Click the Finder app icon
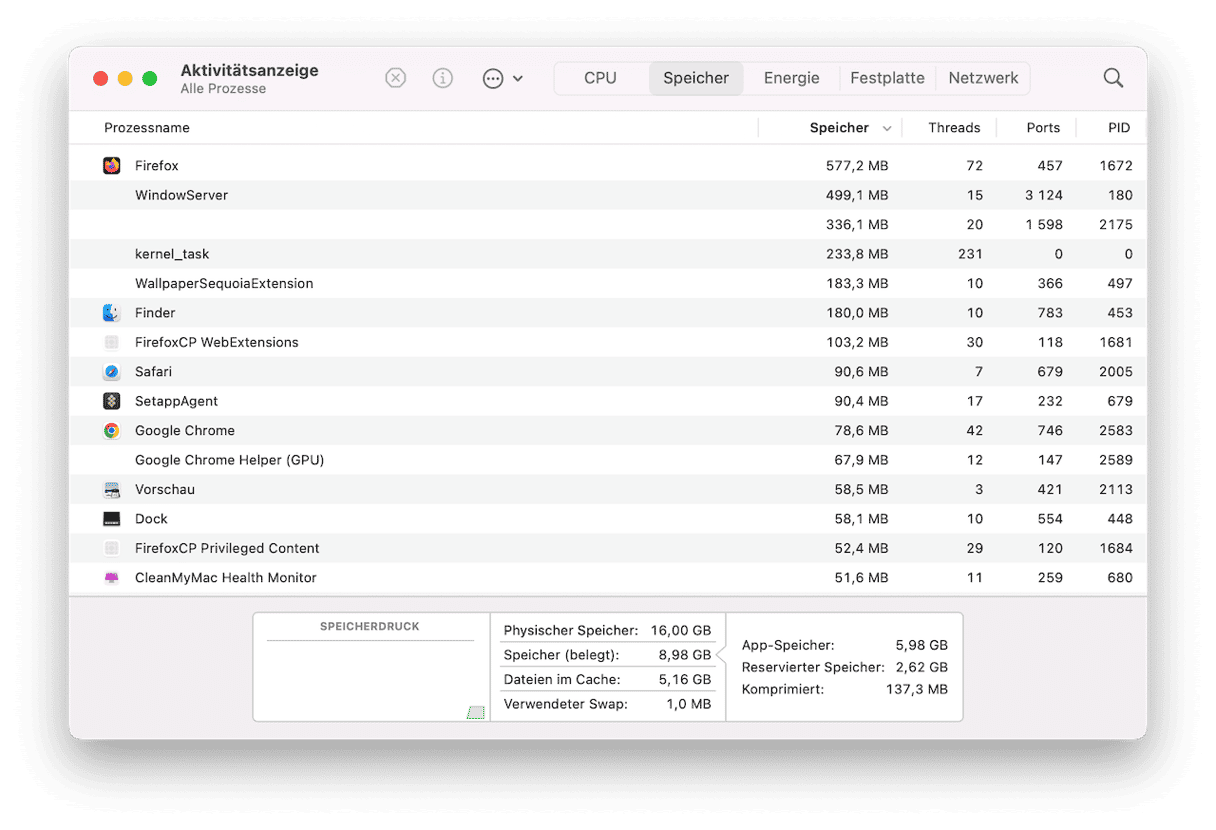This screenshot has width=1216, height=830. click(112, 313)
